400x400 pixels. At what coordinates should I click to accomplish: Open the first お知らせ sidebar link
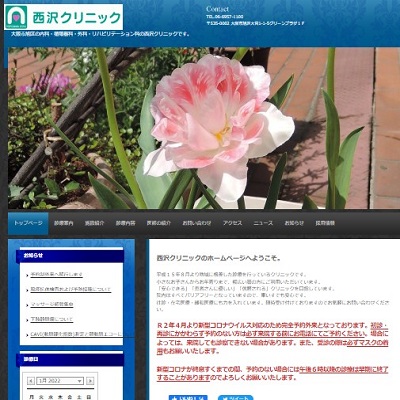(56, 274)
